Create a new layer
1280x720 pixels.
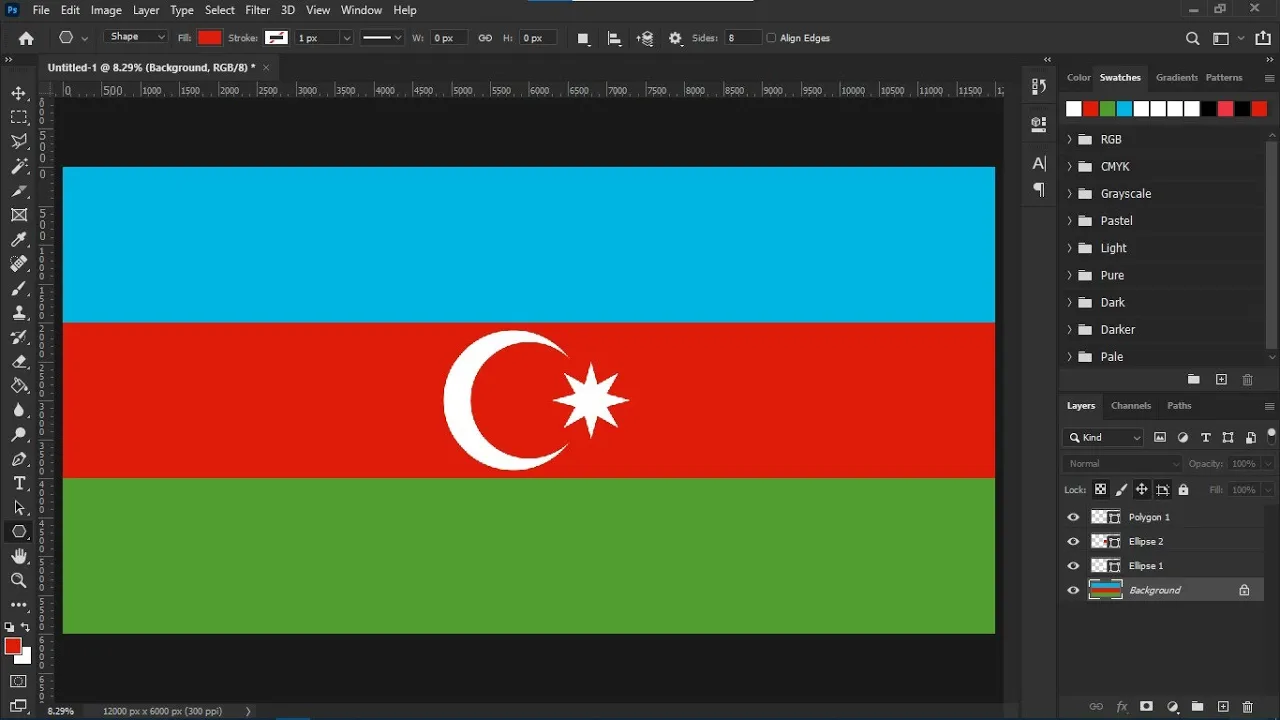pyautogui.click(x=1222, y=707)
